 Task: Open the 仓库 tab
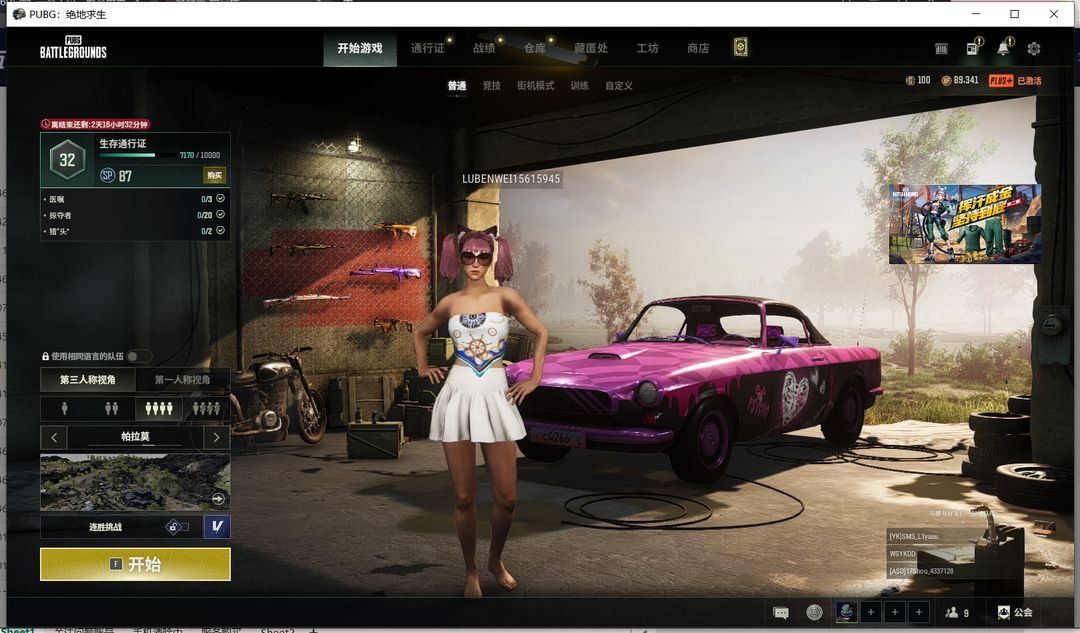point(535,48)
